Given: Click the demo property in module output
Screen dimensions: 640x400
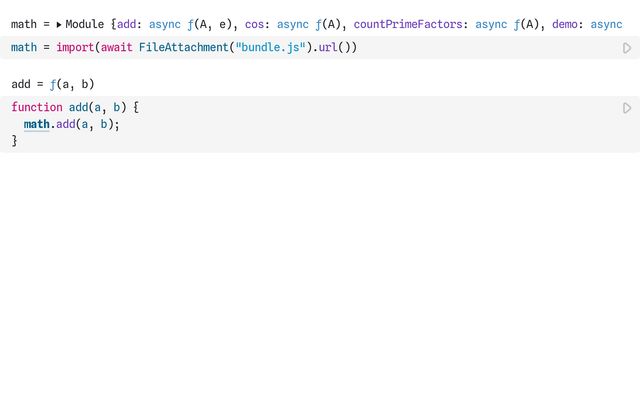Looking at the screenshot, I should tap(569, 24).
